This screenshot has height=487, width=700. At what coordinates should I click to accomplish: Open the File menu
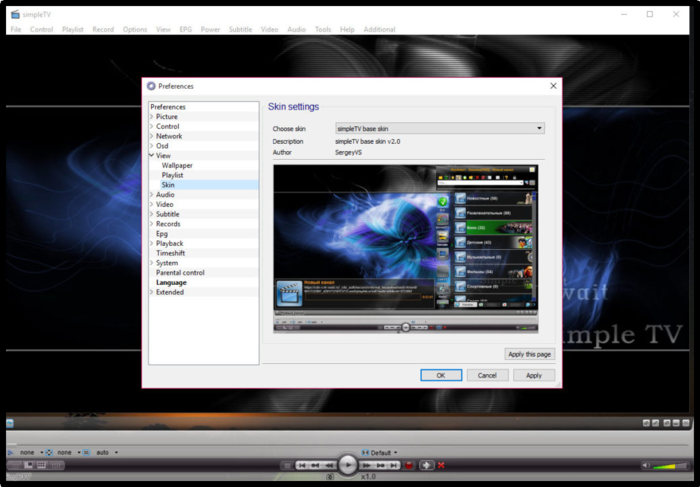(x=16, y=29)
